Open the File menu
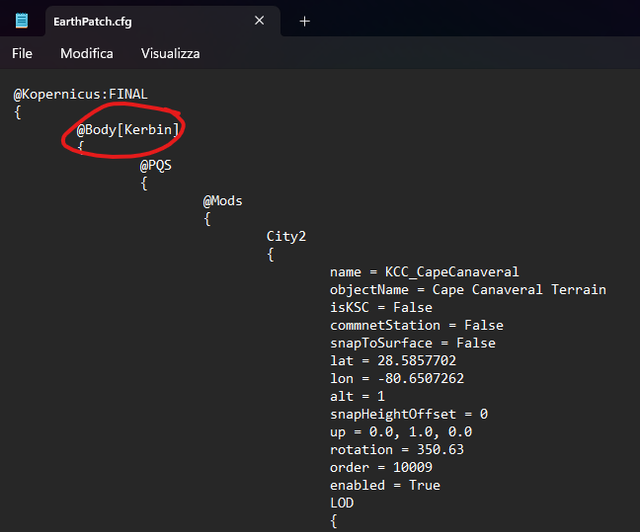Screen dimensions: 640x532 click(x=22, y=53)
